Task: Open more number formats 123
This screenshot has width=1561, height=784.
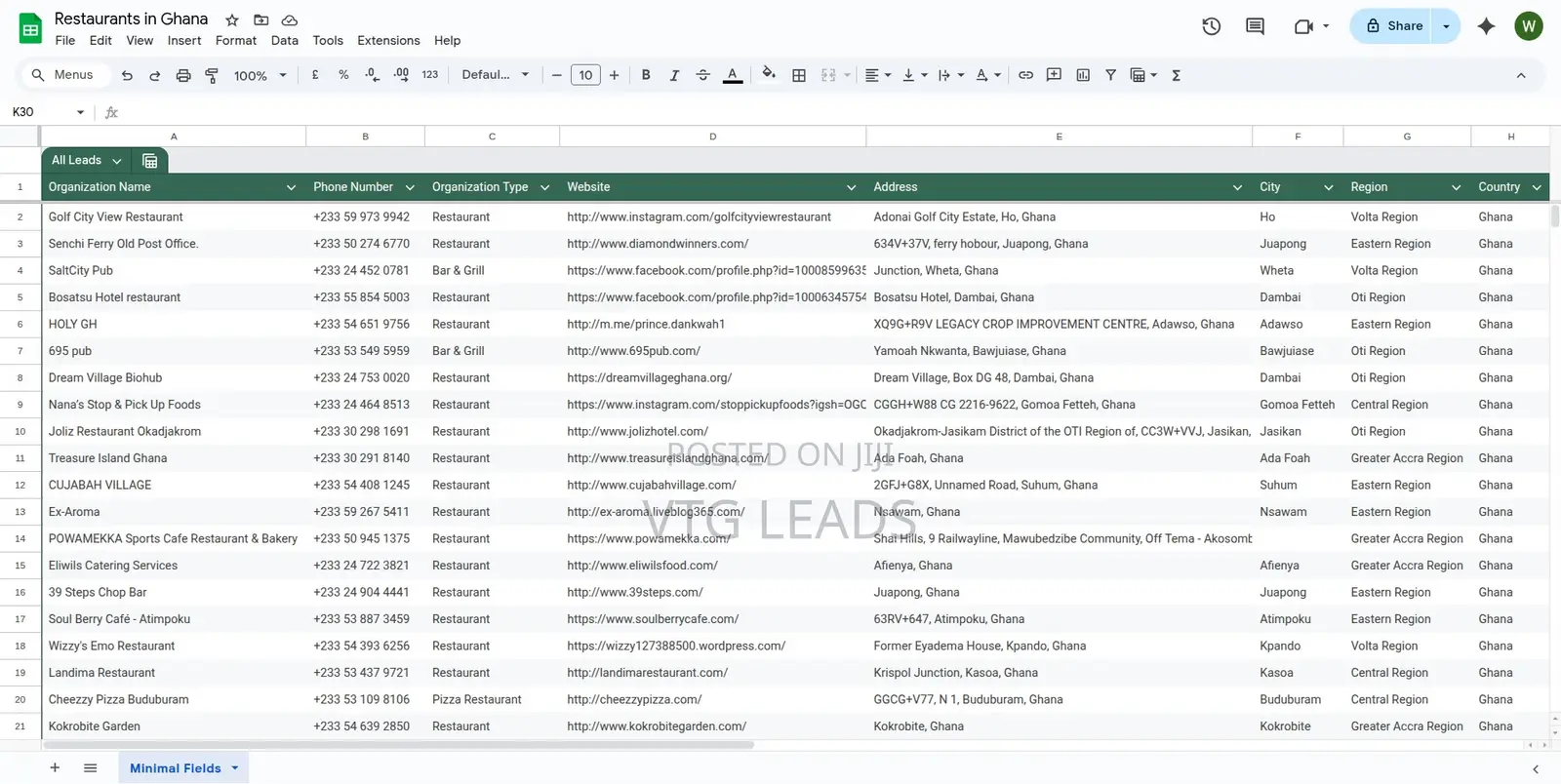Action: click(x=430, y=75)
